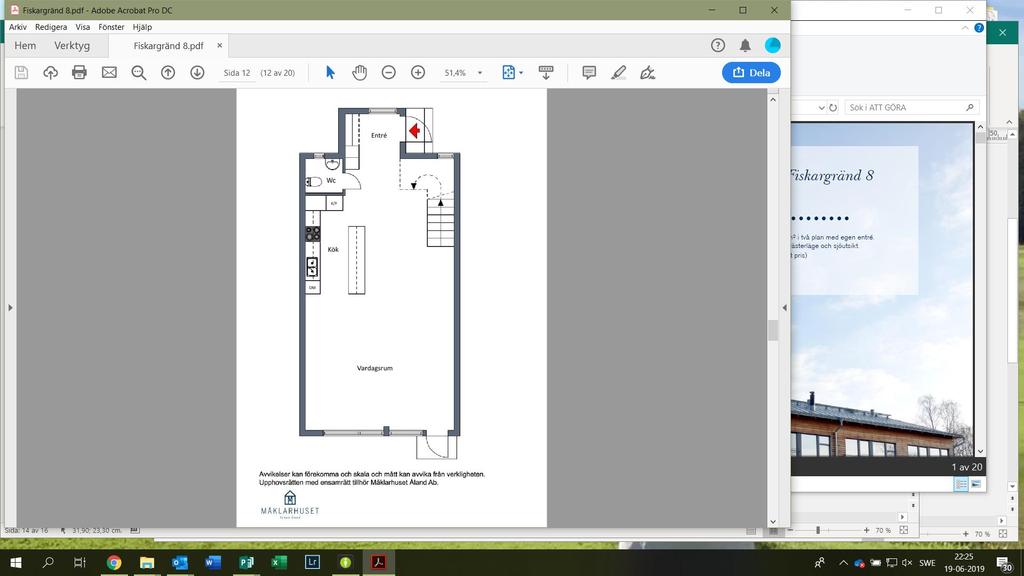Click the refresh icon in the back window
This screenshot has height=576, width=1024.
(x=833, y=108)
